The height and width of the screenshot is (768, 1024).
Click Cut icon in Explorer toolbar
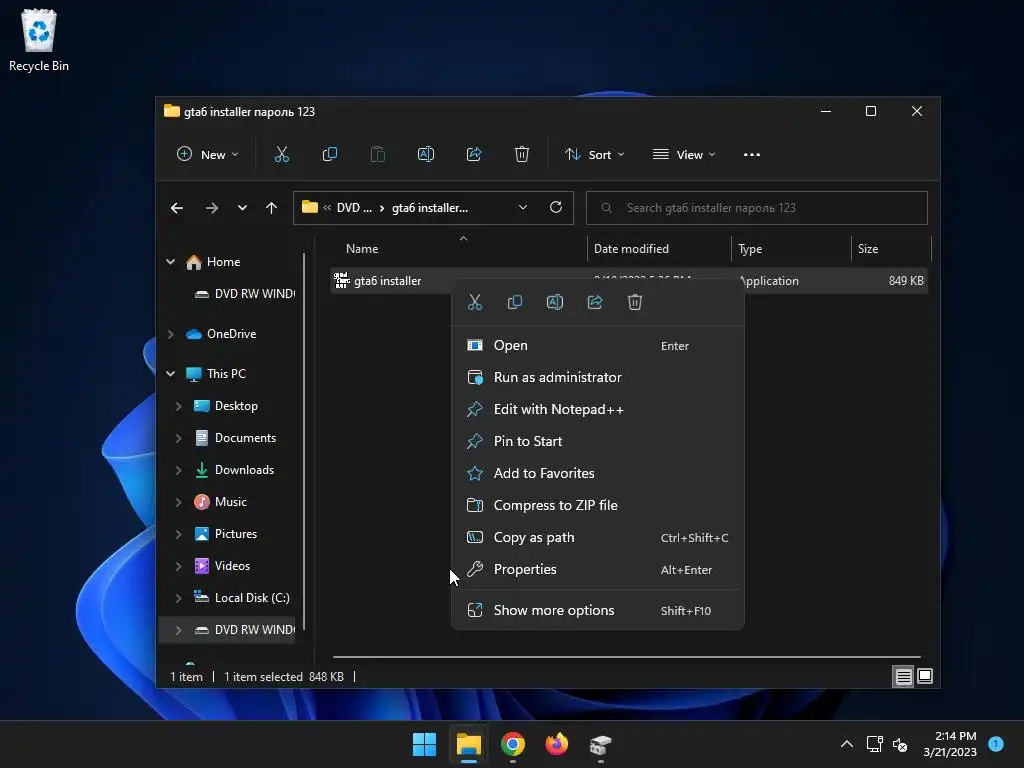click(281, 155)
